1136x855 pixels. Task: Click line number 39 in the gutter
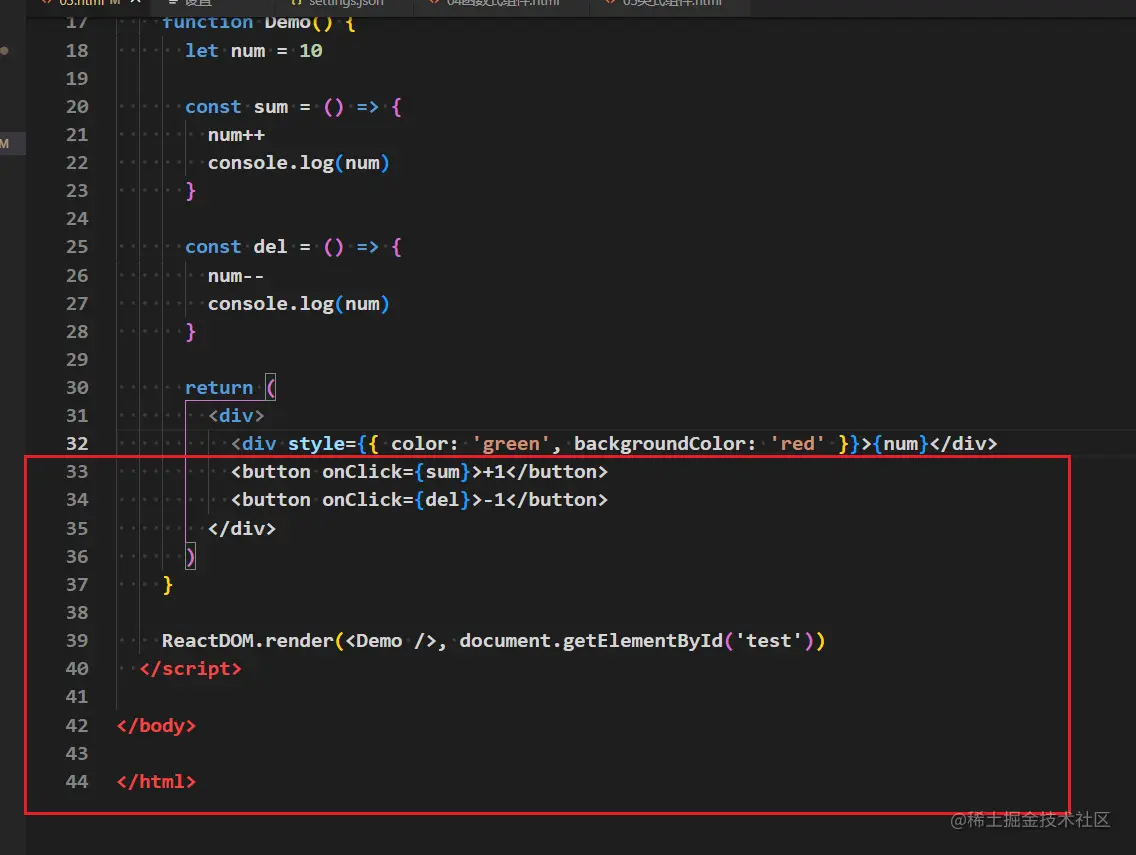(77, 641)
